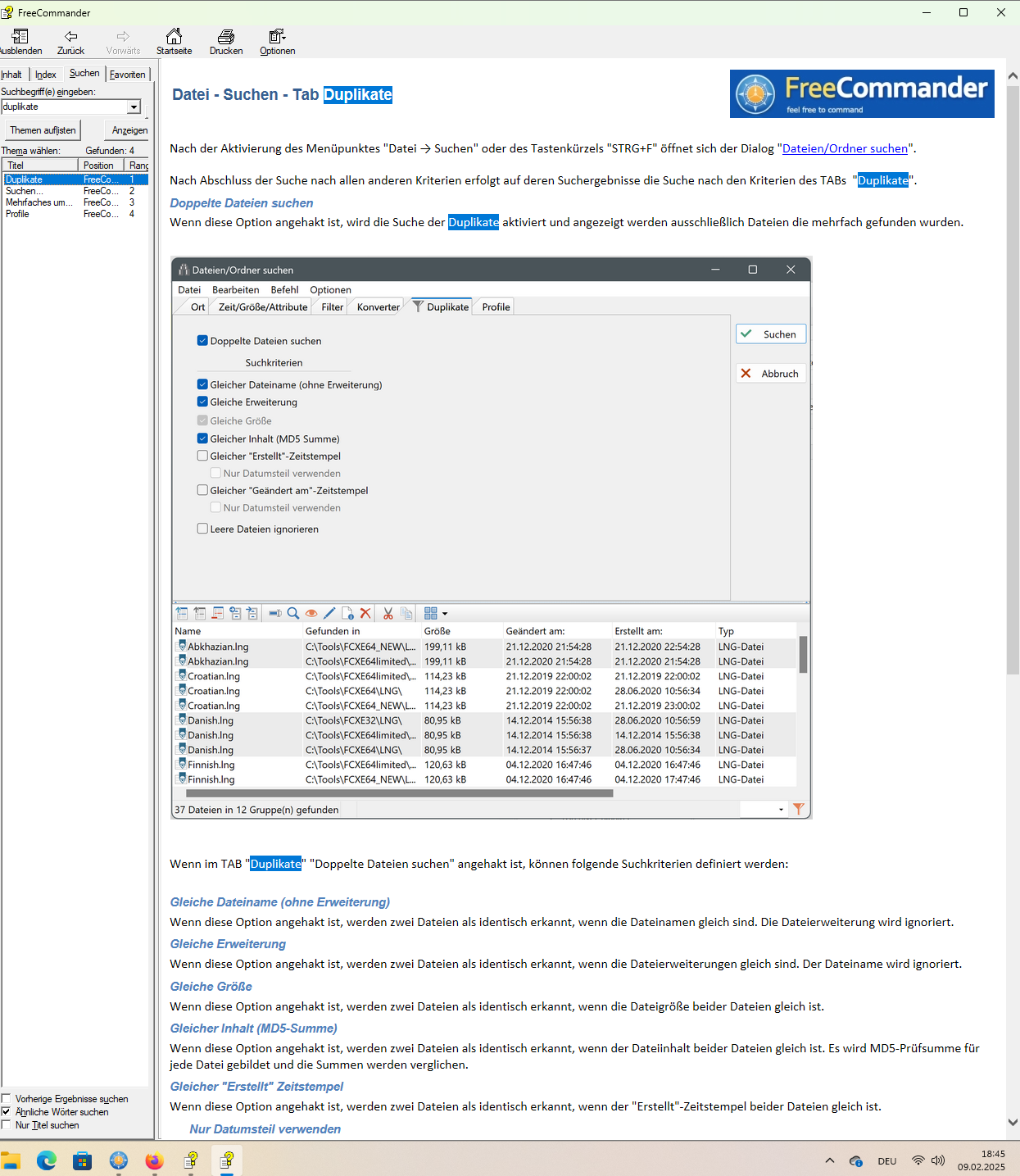Select the Suchen tab

pyautogui.click(x=84, y=73)
